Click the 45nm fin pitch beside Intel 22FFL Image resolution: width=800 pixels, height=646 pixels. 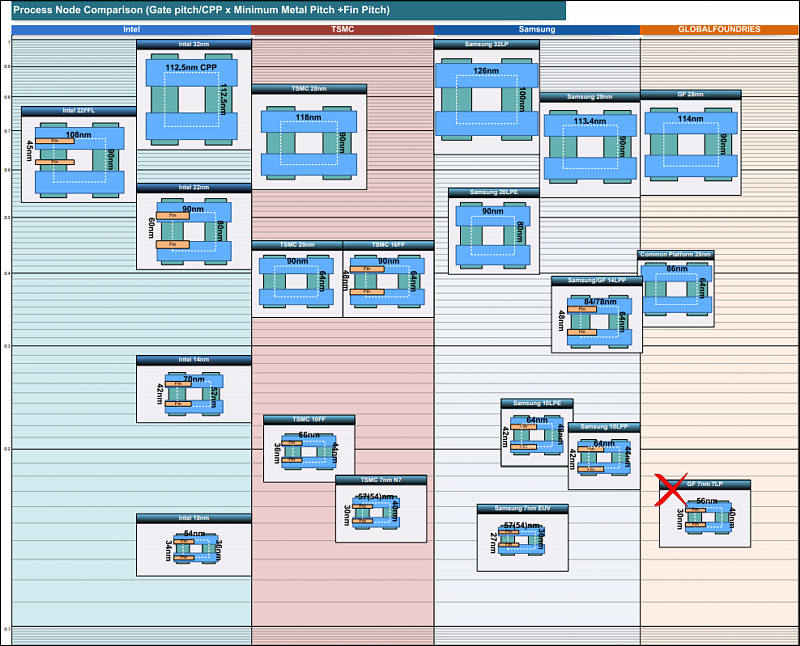(30, 151)
